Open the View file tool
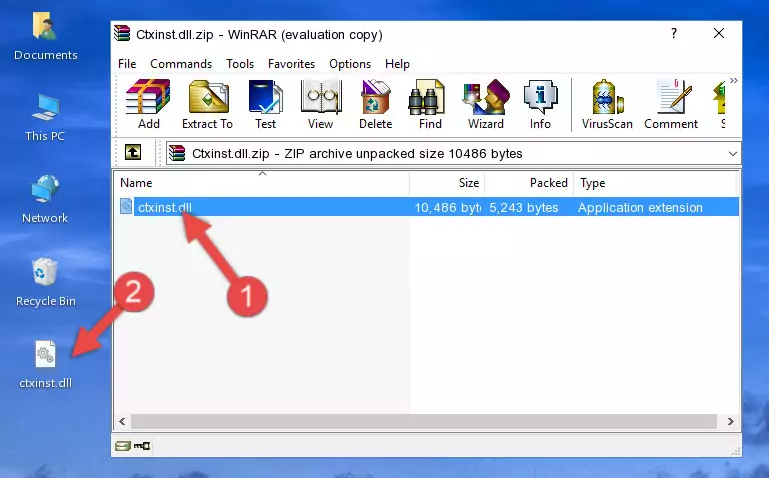The image size is (769, 478). click(321, 104)
